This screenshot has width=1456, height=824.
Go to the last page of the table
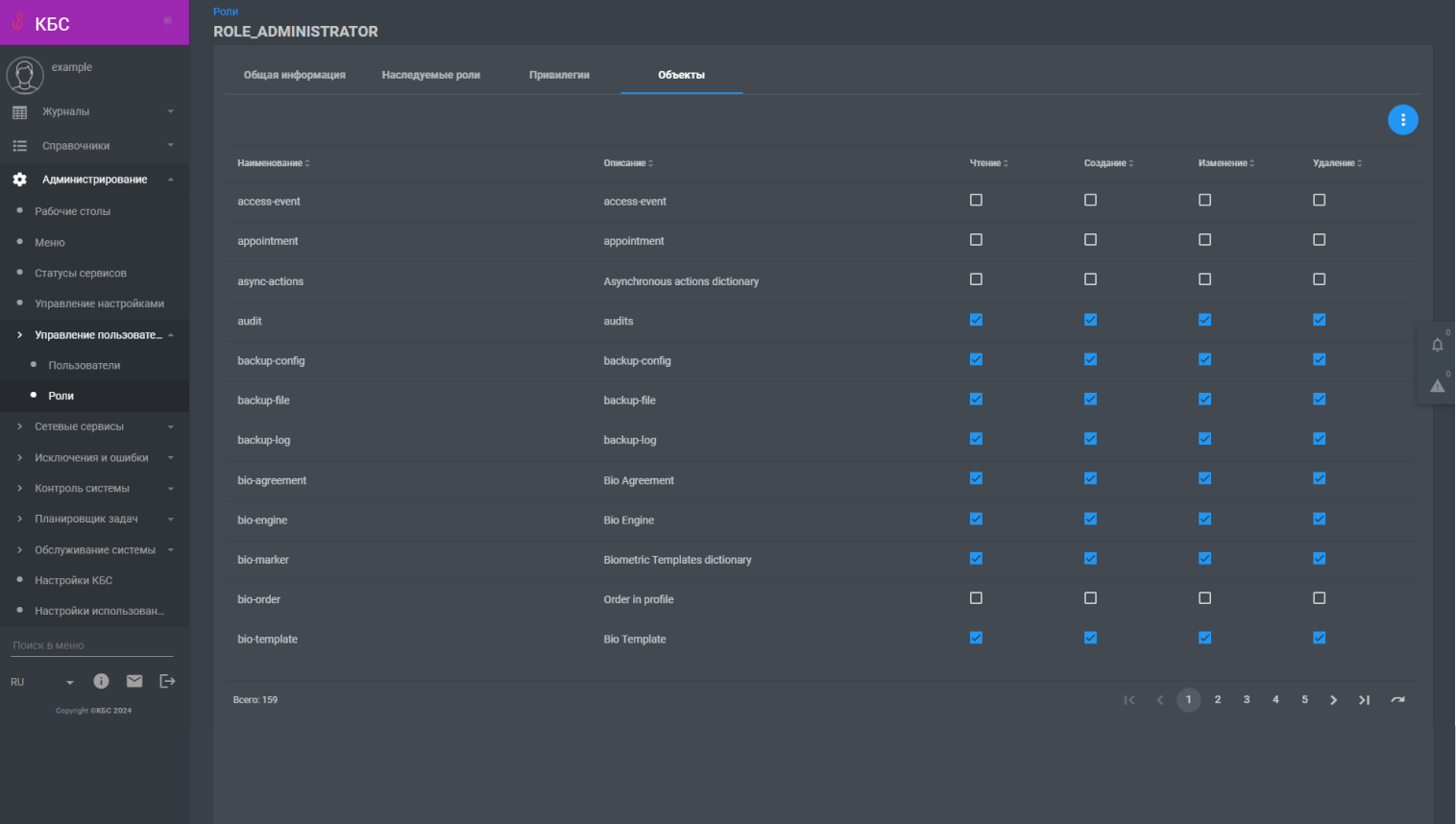1364,700
